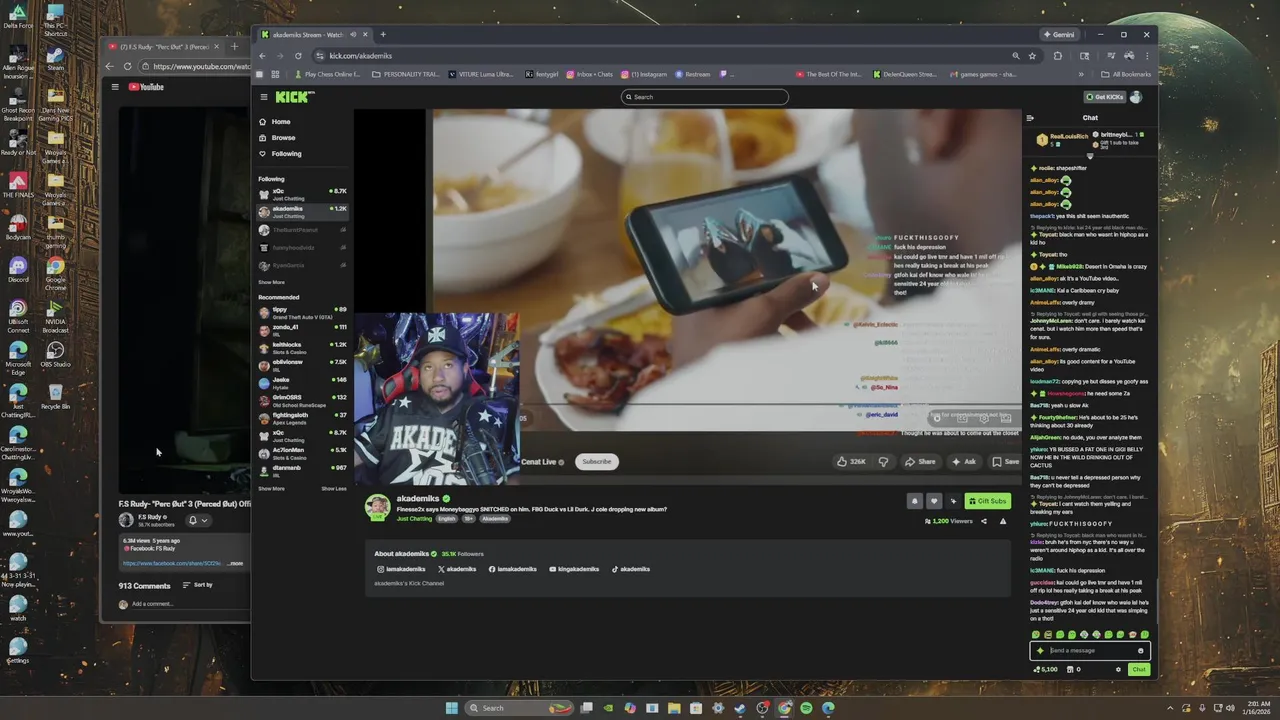Expand Following list with Show More

[x=271, y=282]
